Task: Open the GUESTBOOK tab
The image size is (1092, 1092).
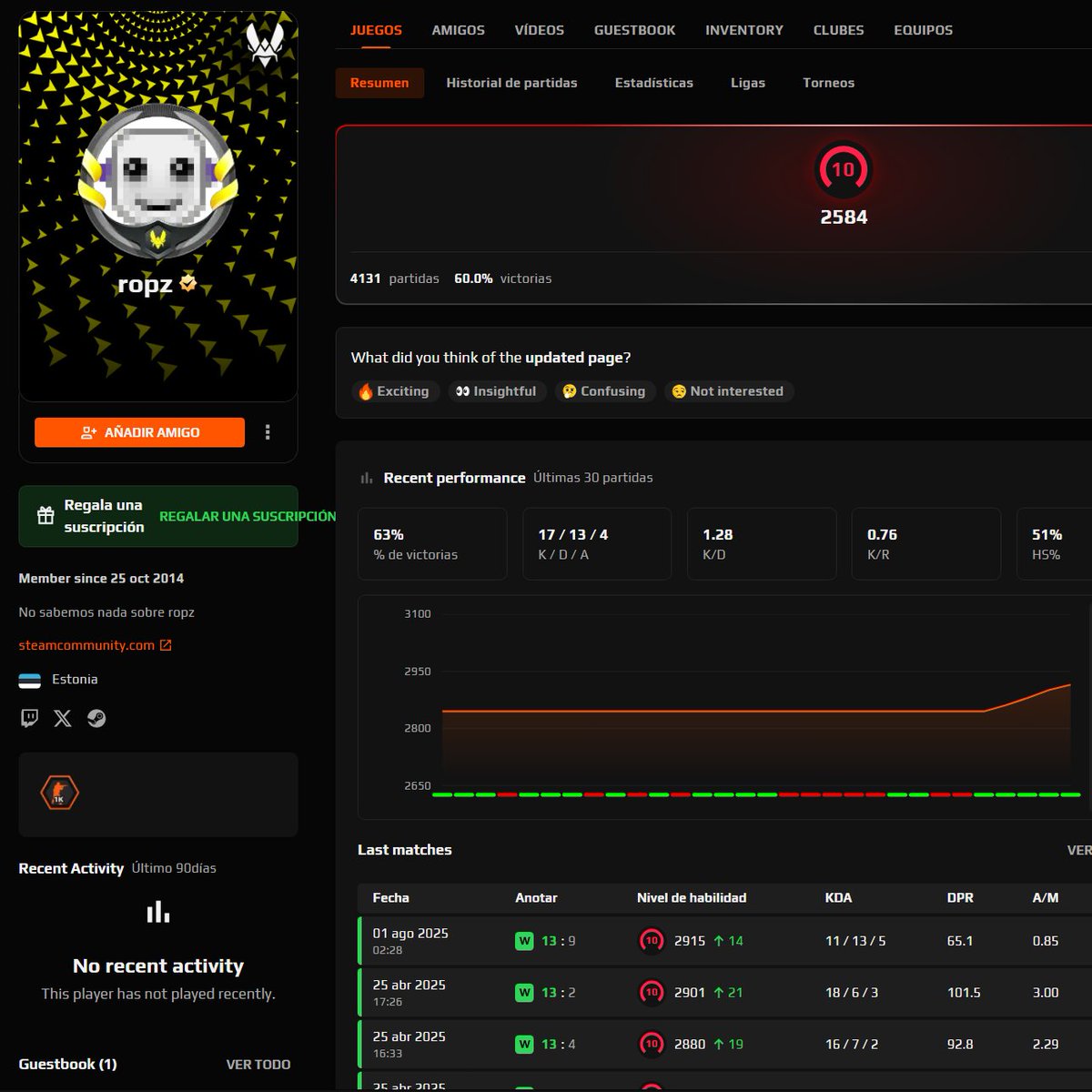Action: 635,30
